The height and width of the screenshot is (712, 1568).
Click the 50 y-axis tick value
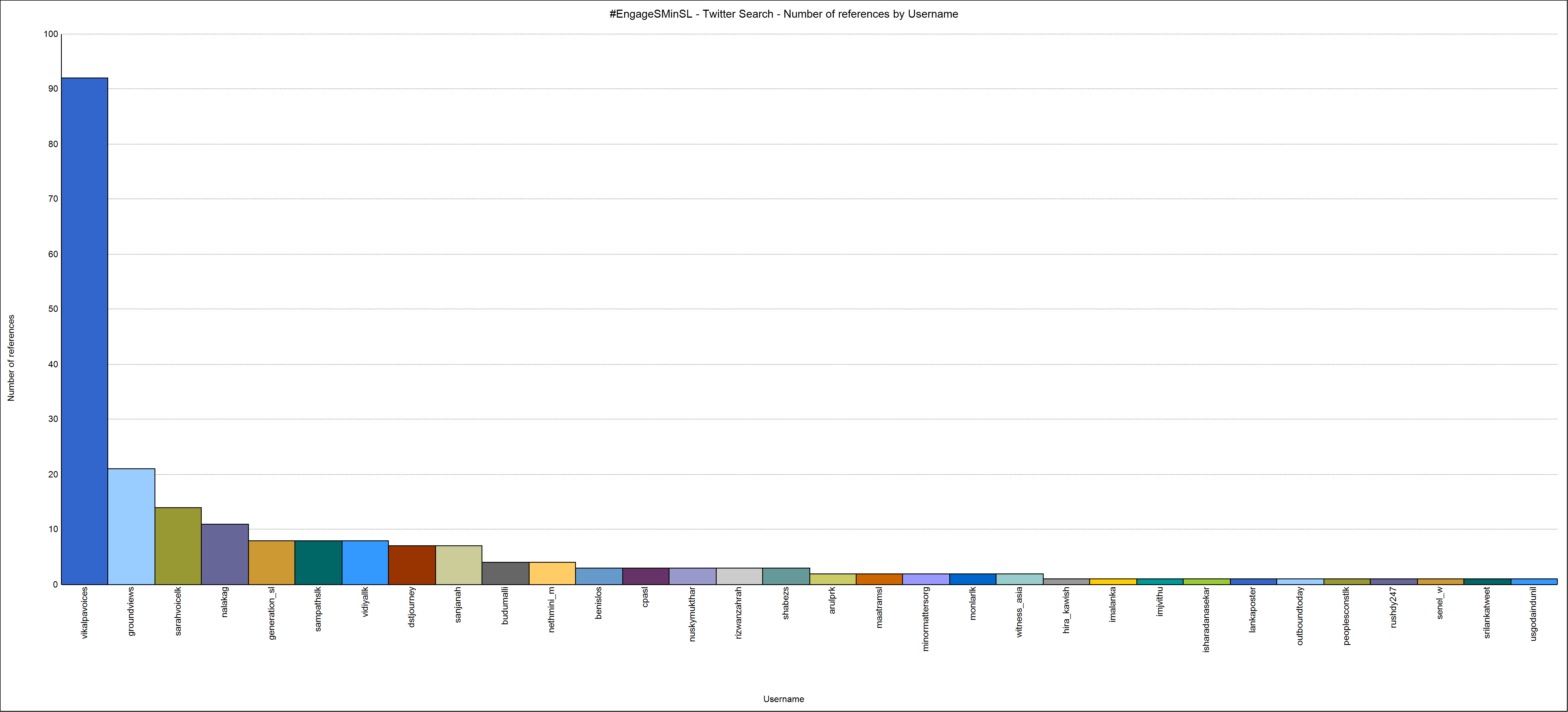point(54,309)
